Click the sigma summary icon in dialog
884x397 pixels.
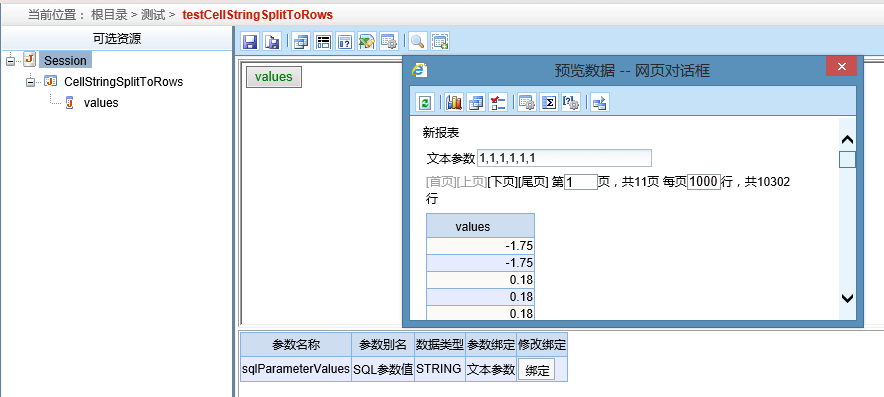pos(549,103)
